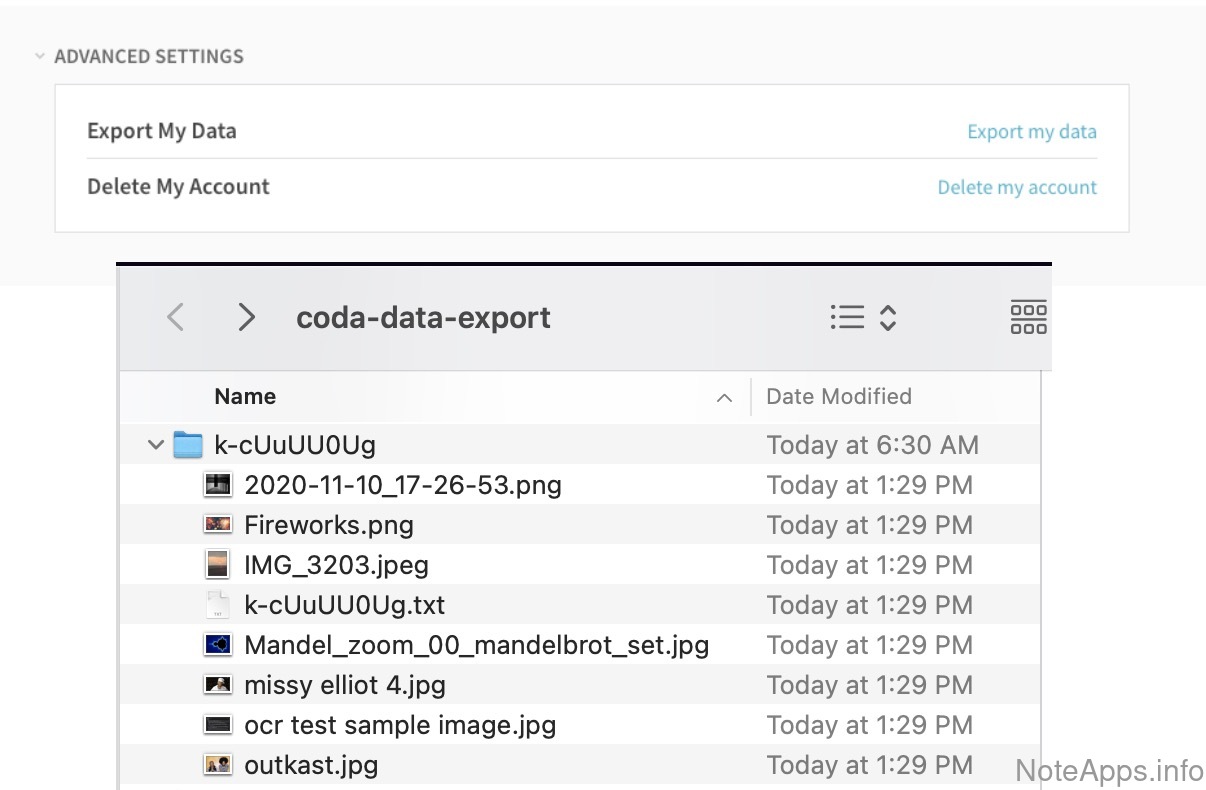The height and width of the screenshot is (790, 1206).
Task: Click the Finder back arrow
Action: click(x=175, y=318)
